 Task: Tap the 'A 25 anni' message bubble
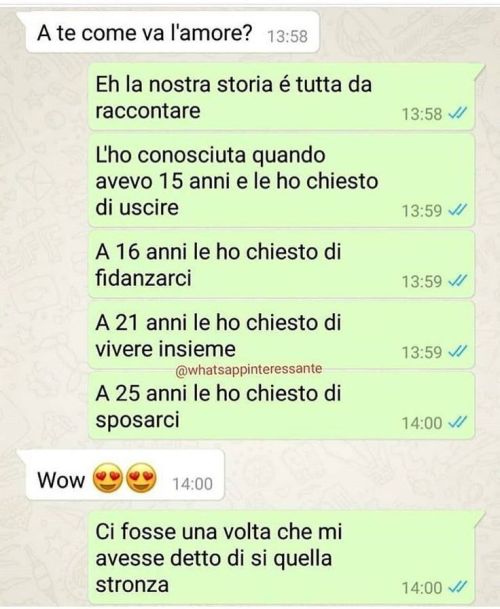pyautogui.click(x=282, y=406)
